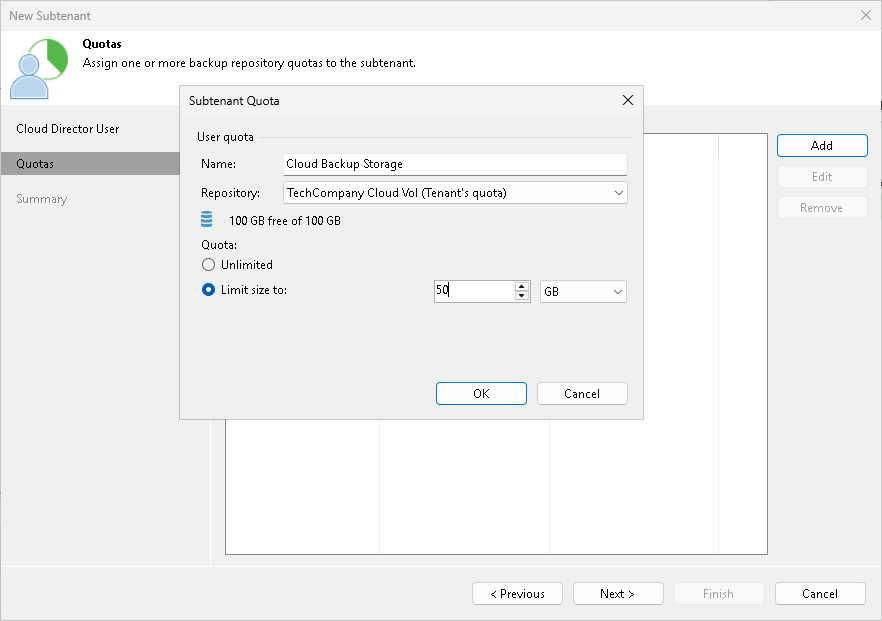The height and width of the screenshot is (621, 882).
Task: Click the GB unit dropdown chevron
Action: 617,291
